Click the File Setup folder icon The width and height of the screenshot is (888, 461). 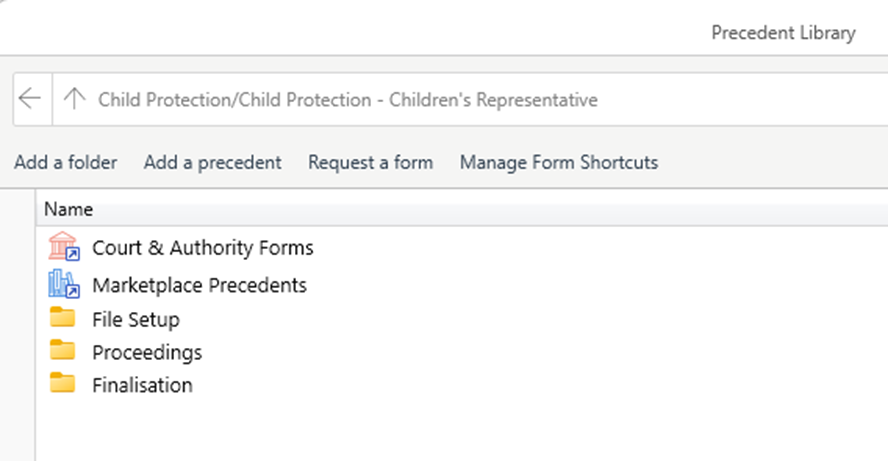click(x=63, y=319)
